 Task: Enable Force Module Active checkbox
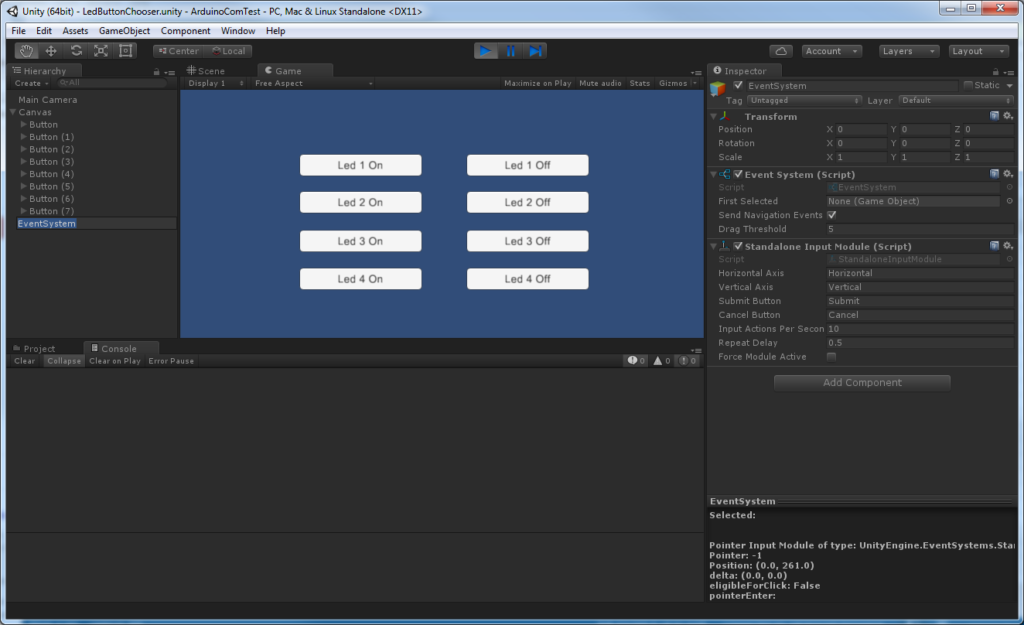[x=832, y=357]
